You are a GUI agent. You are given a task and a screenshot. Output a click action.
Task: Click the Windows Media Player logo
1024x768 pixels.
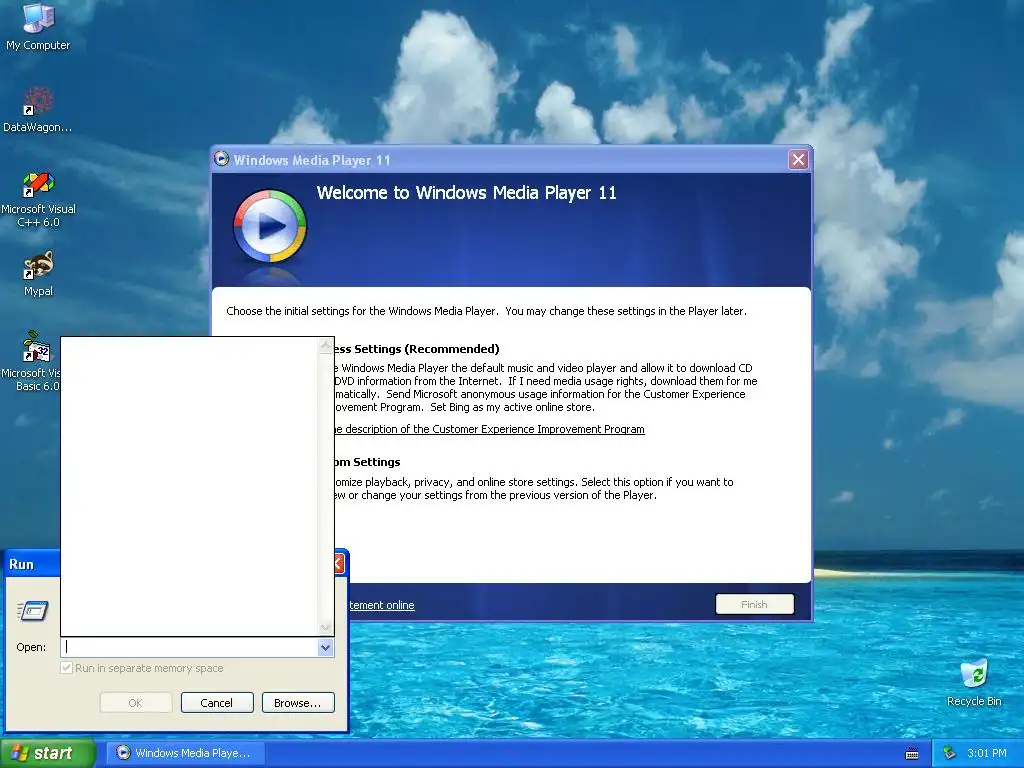(x=270, y=226)
